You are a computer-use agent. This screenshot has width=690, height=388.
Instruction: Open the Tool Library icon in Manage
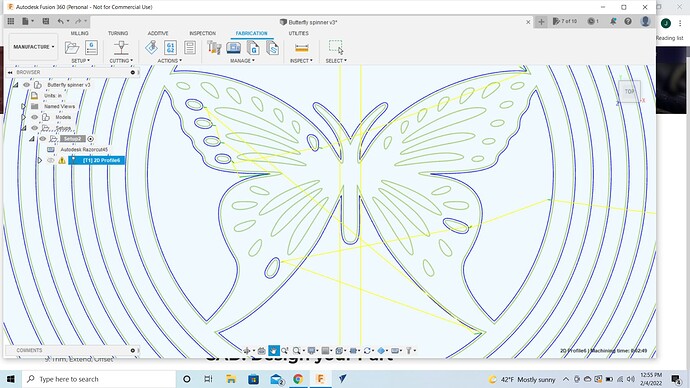click(x=214, y=48)
